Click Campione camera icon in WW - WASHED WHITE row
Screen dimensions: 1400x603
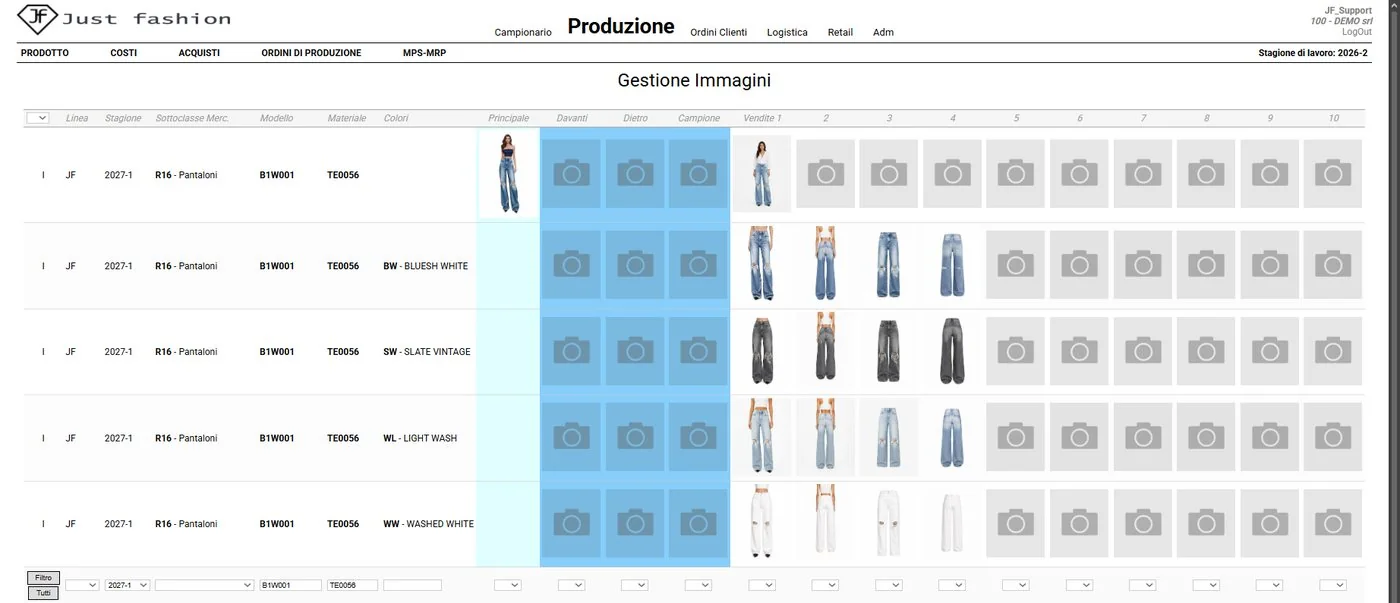pyautogui.click(x=698, y=523)
